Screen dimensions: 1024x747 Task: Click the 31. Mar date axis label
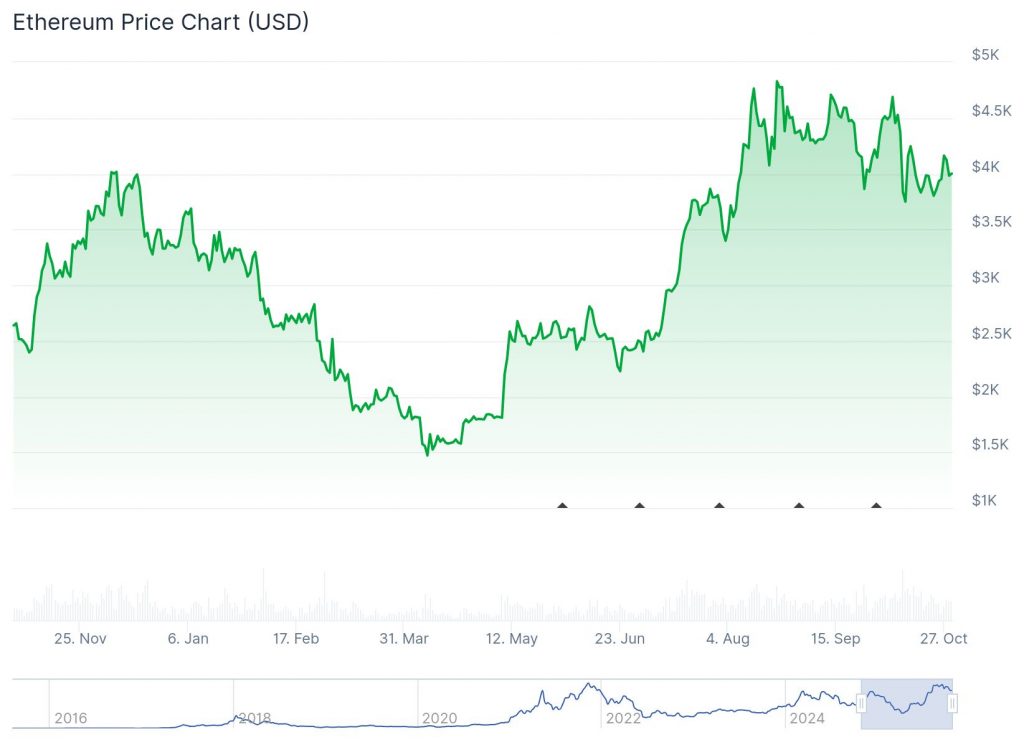(x=403, y=639)
